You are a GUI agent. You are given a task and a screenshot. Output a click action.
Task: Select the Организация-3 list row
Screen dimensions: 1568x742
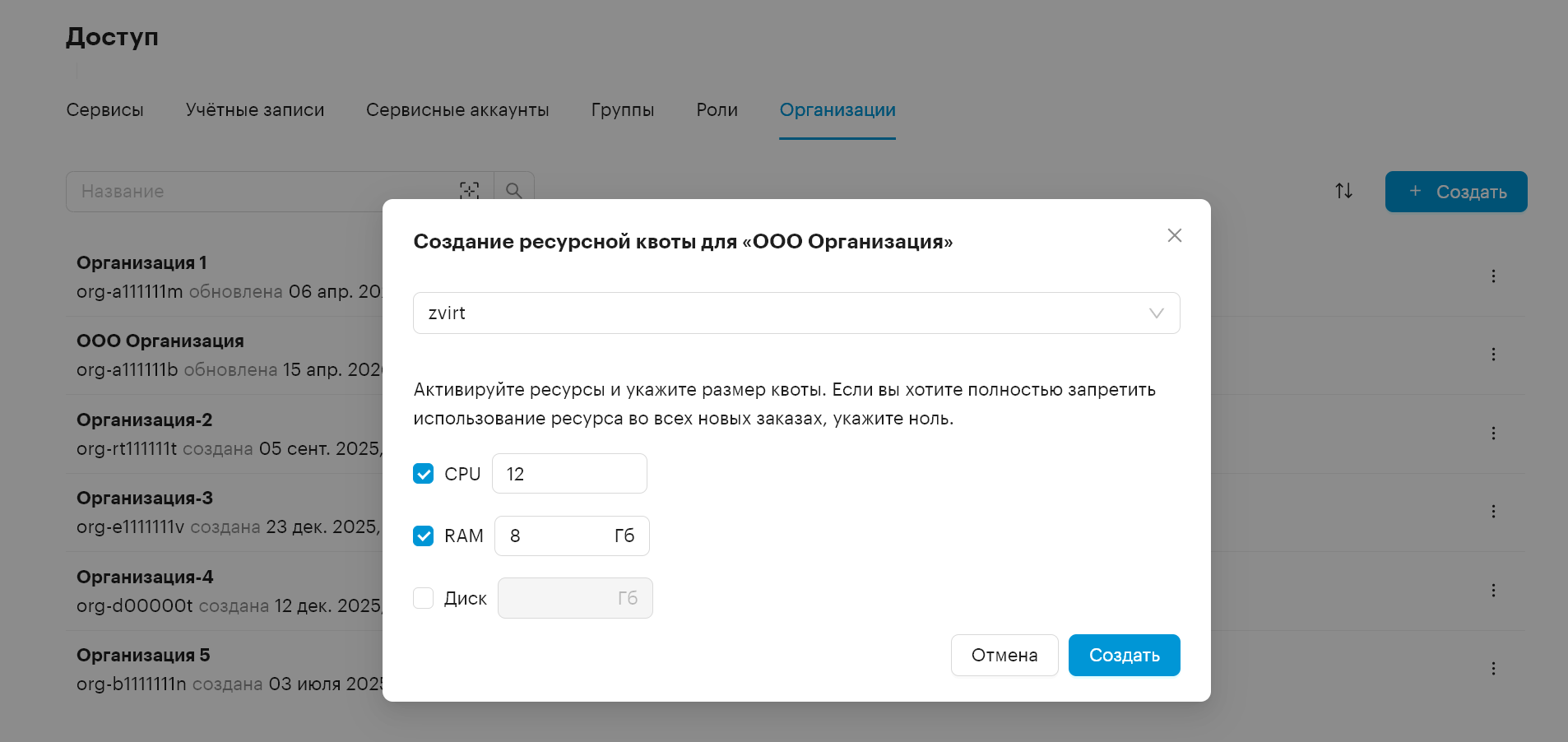[795, 512]
